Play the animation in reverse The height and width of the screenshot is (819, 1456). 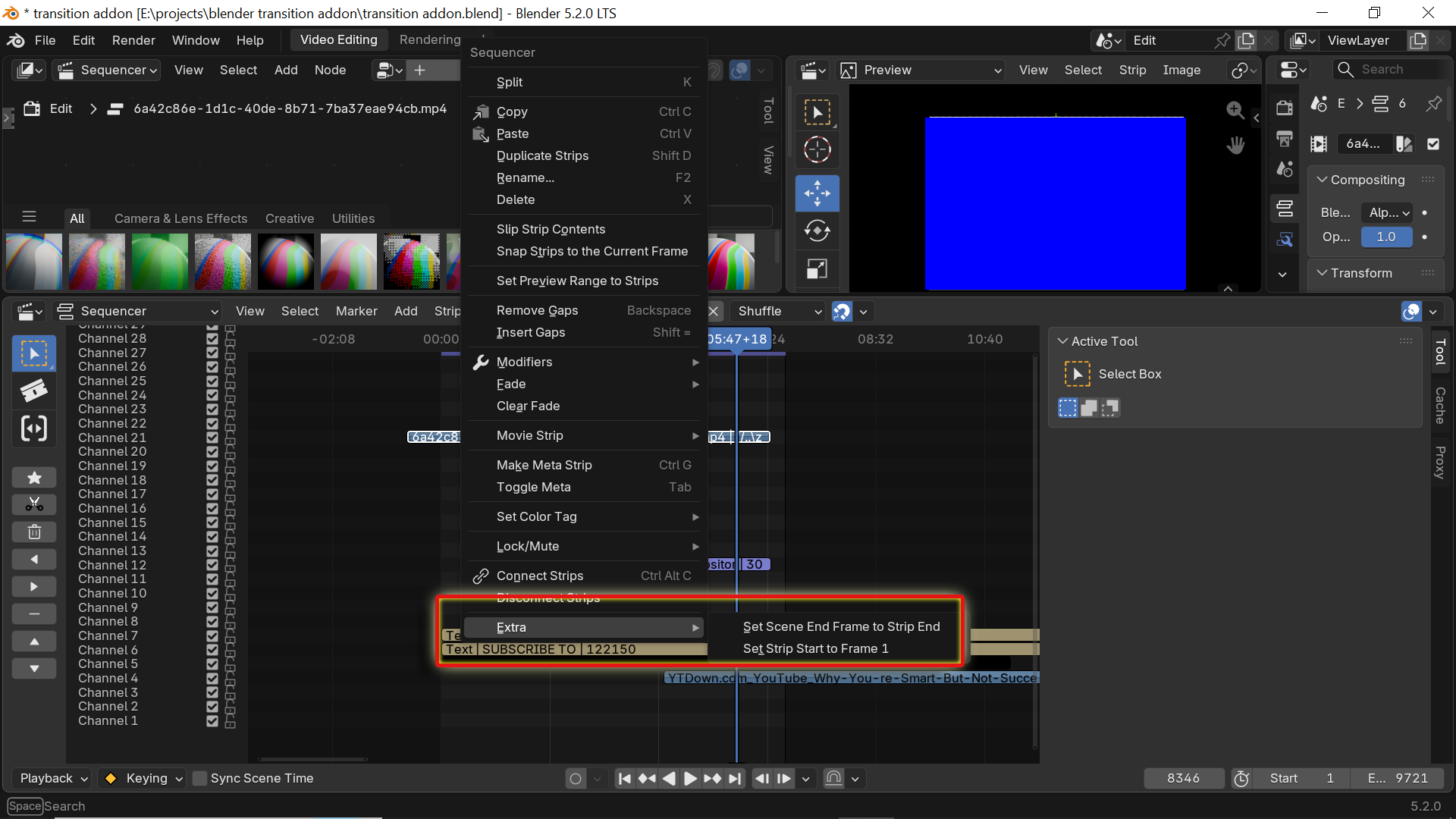(669, 778)
